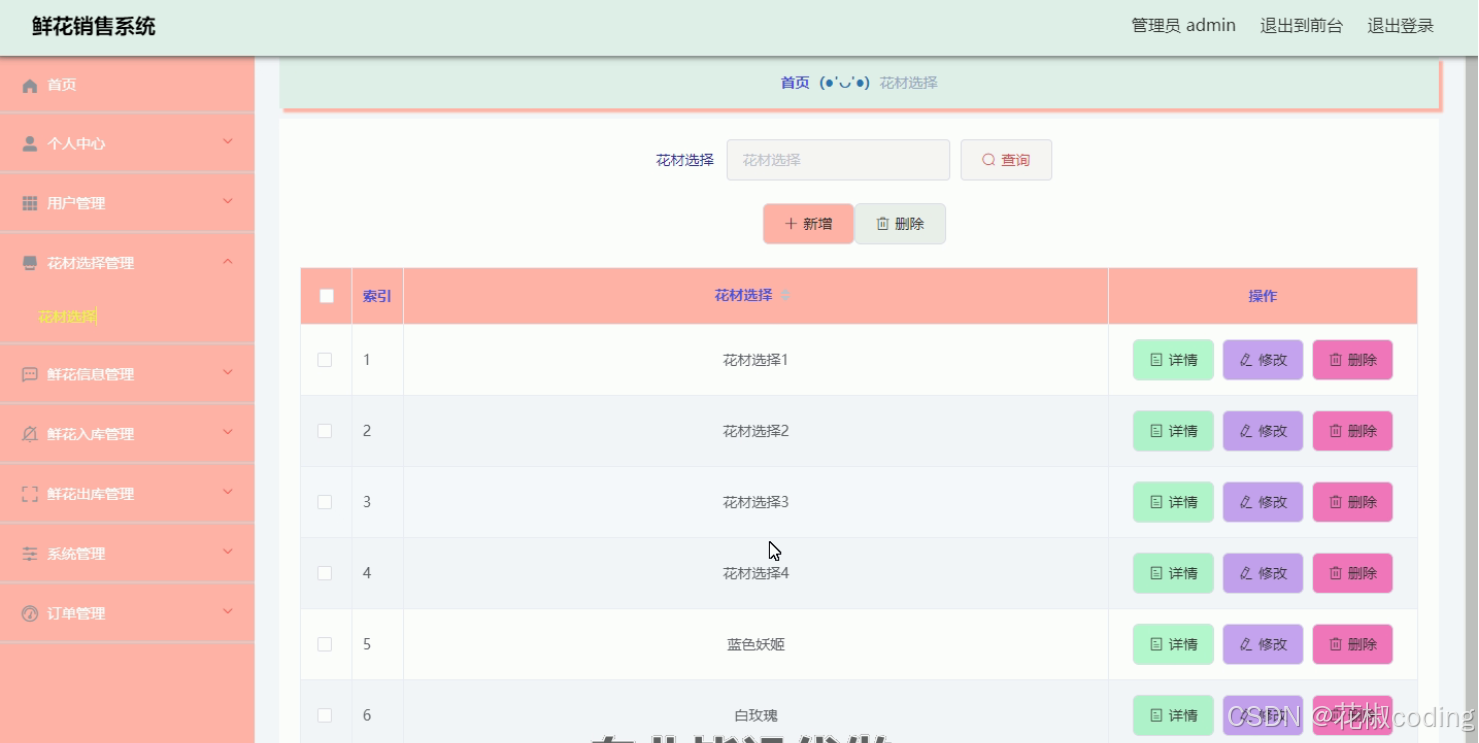Click the chat icon for 鲜花信息管理
The width and height of the screenshot is (1479, 743).
(x=30, y=374)
